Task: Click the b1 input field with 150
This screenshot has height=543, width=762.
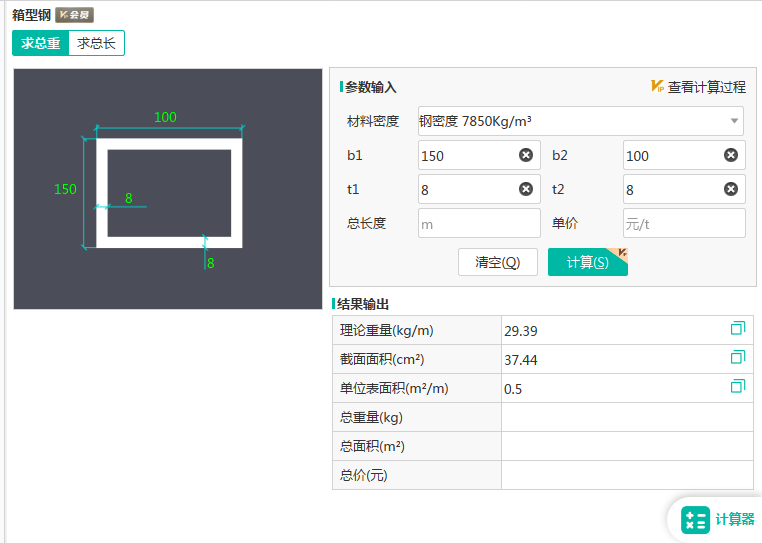Action: pyautogui.click(x=479, y=155)
